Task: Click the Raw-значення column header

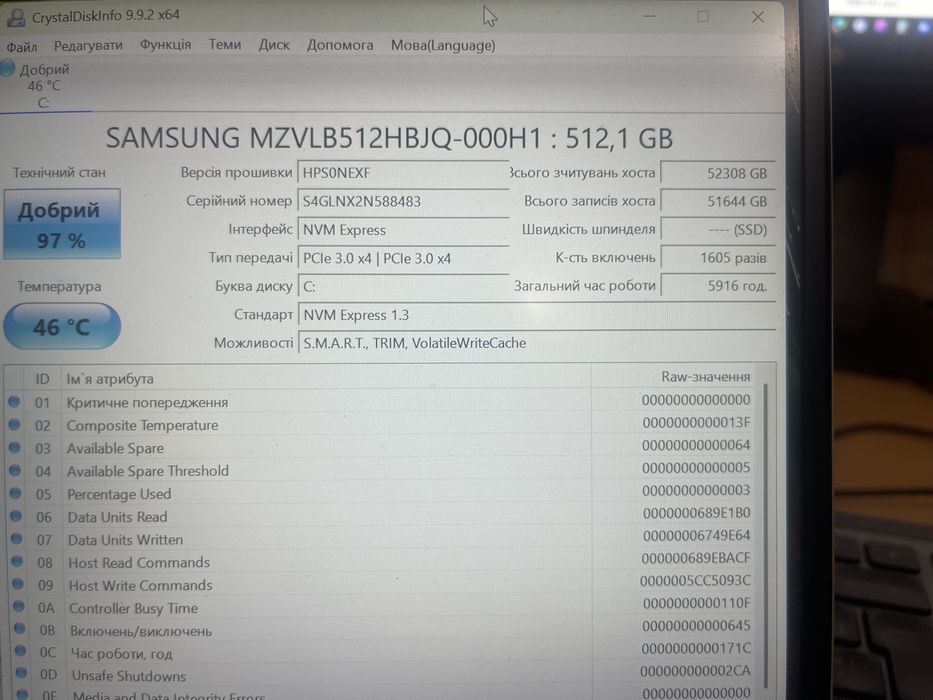Action: tap(674, 377)
